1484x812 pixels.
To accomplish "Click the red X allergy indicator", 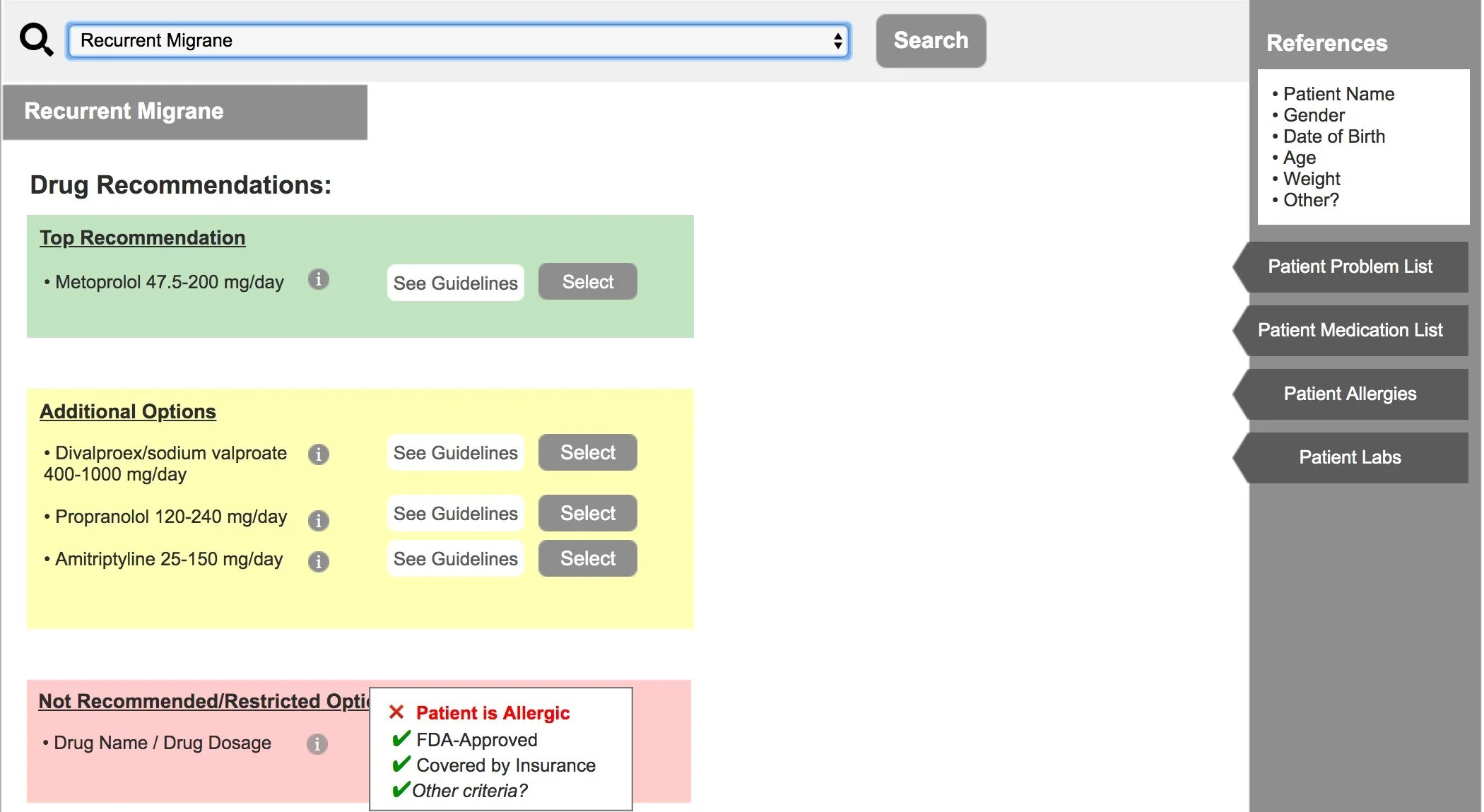I will (396, 712).
